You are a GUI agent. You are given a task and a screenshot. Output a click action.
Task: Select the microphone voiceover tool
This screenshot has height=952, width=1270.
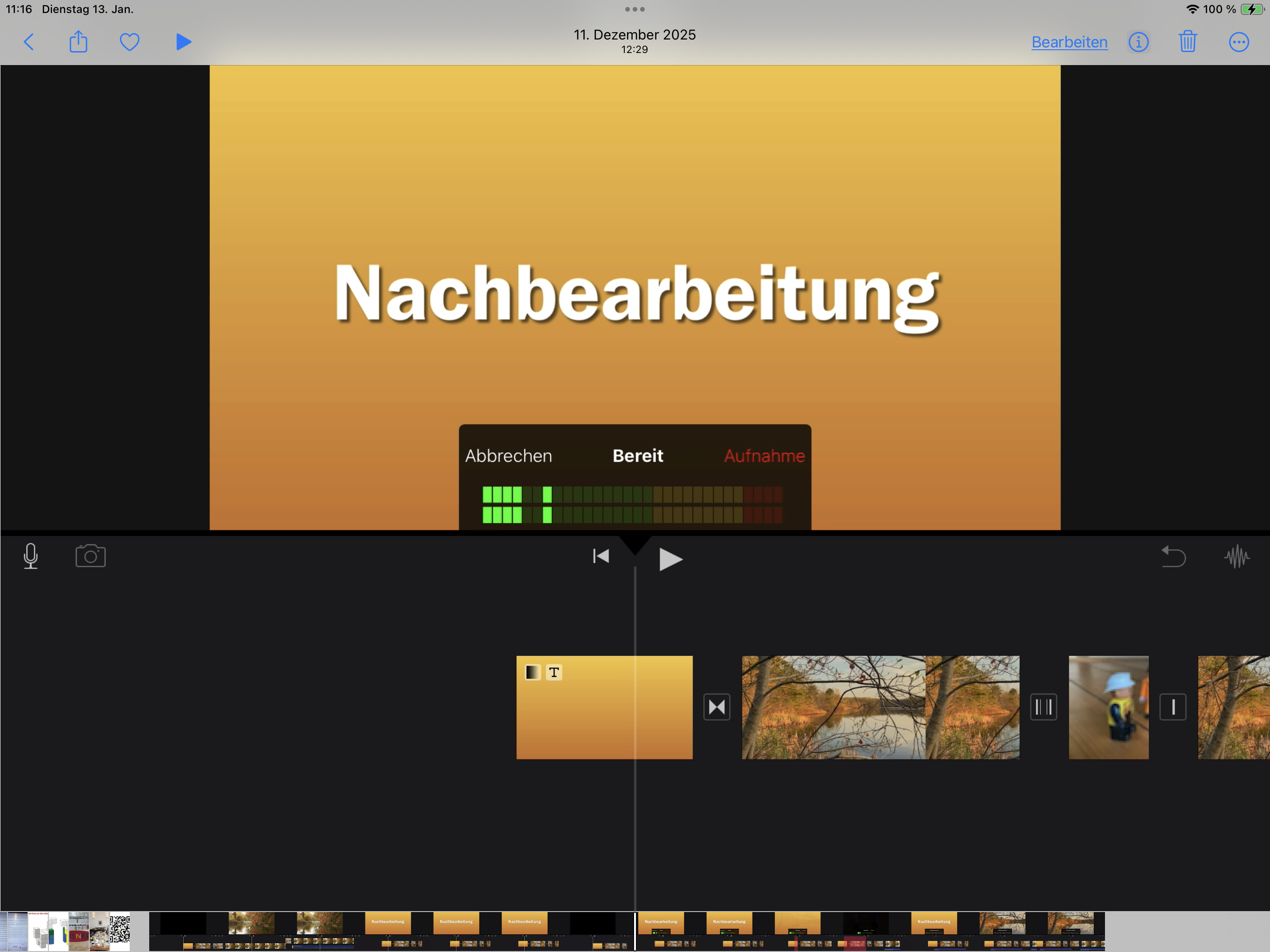pos(30,556)
